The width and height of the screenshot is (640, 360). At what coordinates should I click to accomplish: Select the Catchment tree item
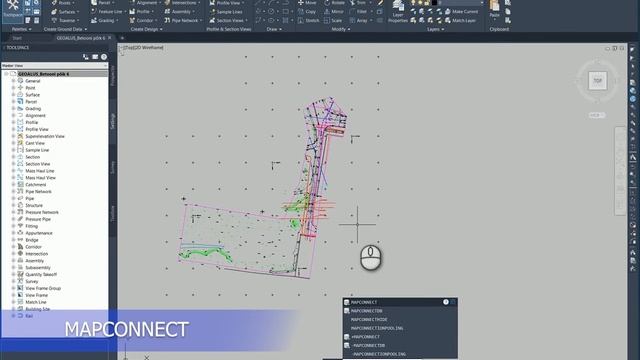click(36, 184)
